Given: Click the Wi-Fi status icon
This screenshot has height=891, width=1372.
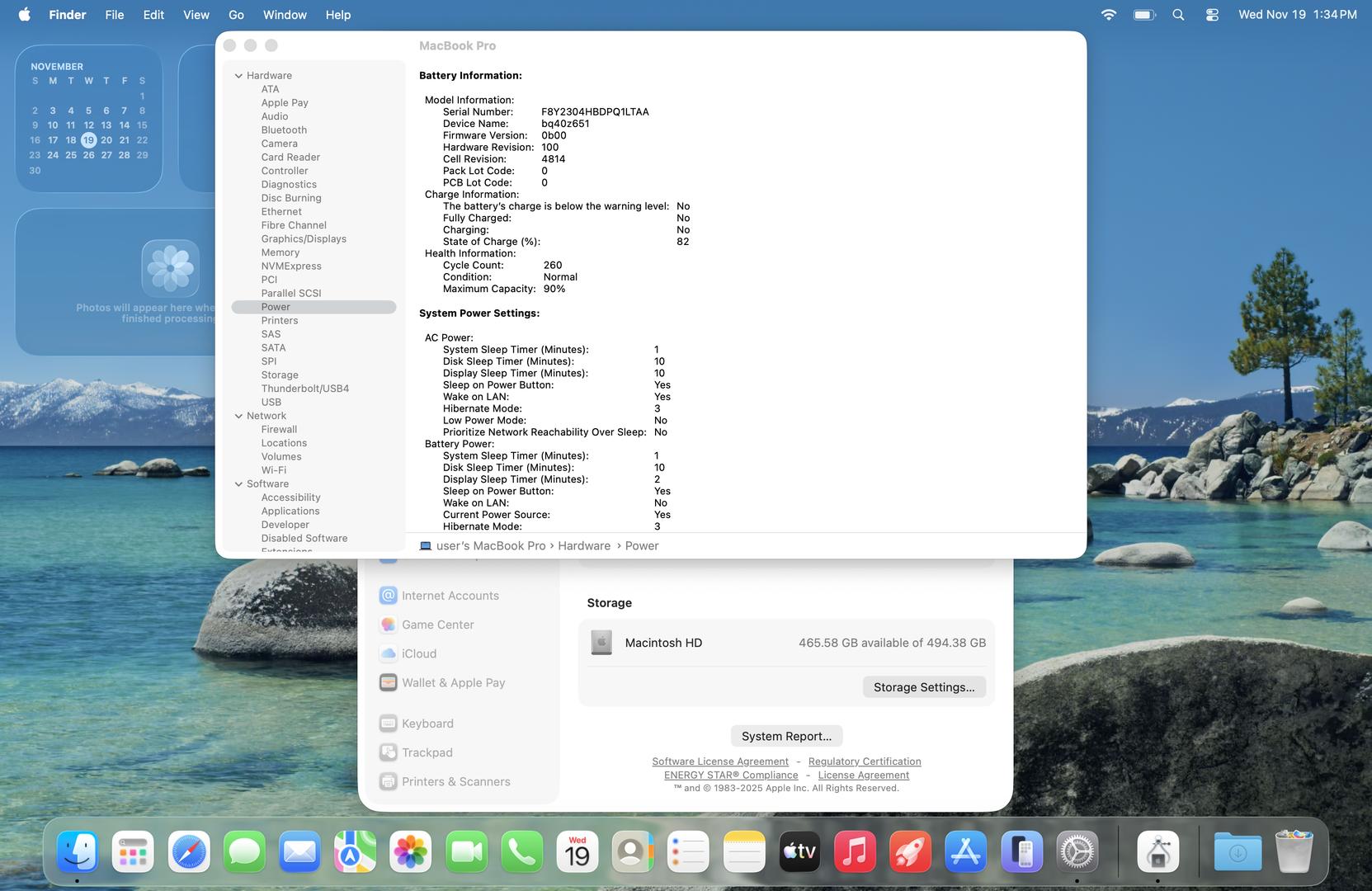Looking at the screenshot, I should tap(1109, 15).
